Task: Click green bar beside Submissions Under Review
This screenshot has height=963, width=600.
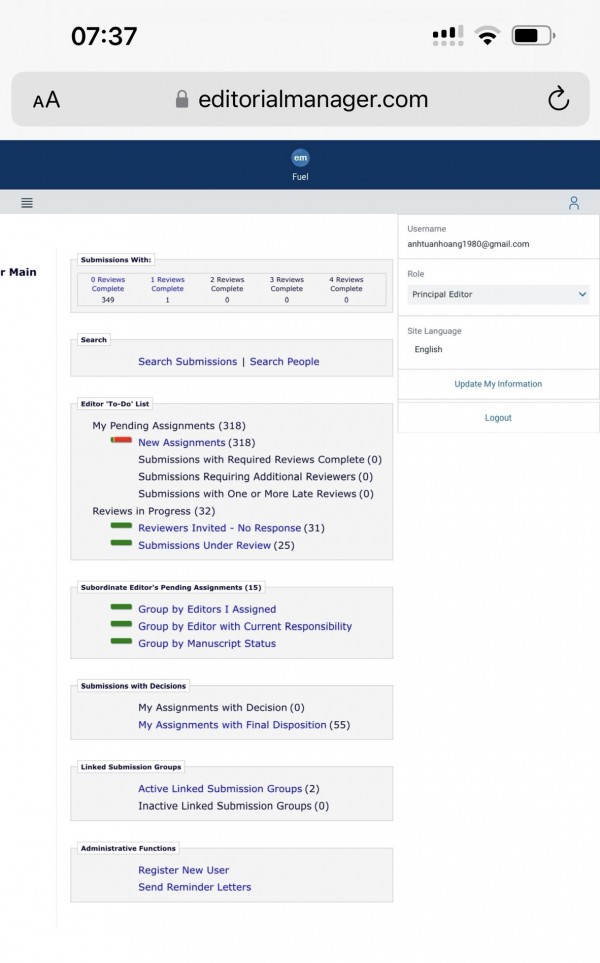Action: (121, 543)
